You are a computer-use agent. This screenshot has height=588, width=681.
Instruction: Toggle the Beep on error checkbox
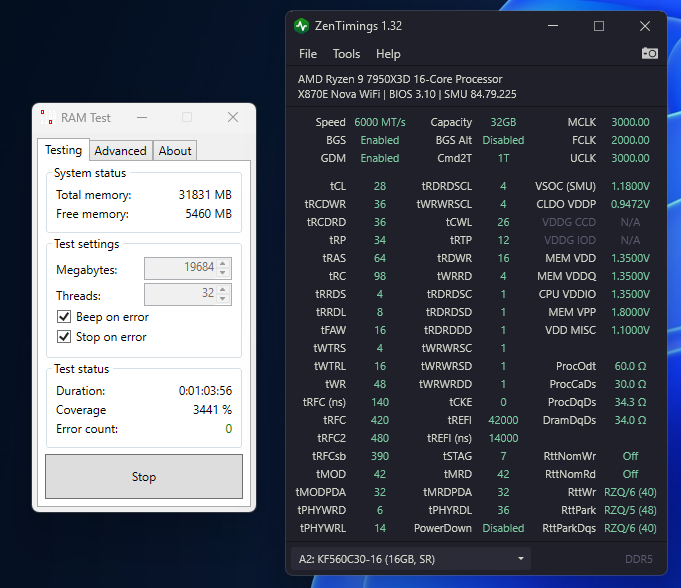coord(64,317)
